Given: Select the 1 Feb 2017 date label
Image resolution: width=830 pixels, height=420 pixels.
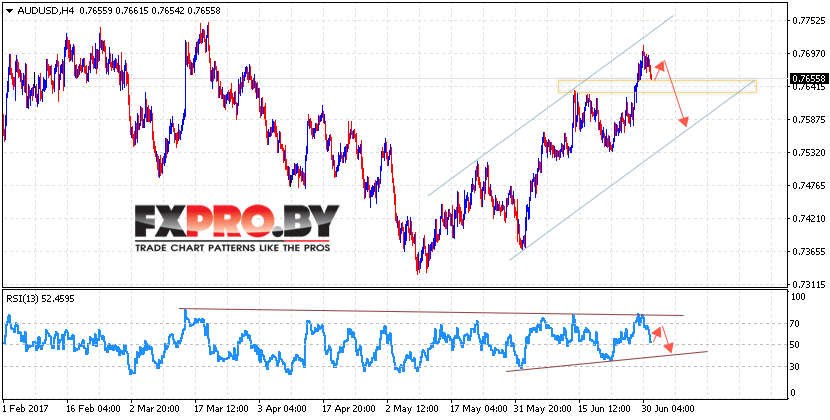Looking at the screenshot, I should (x=26, y=409).
